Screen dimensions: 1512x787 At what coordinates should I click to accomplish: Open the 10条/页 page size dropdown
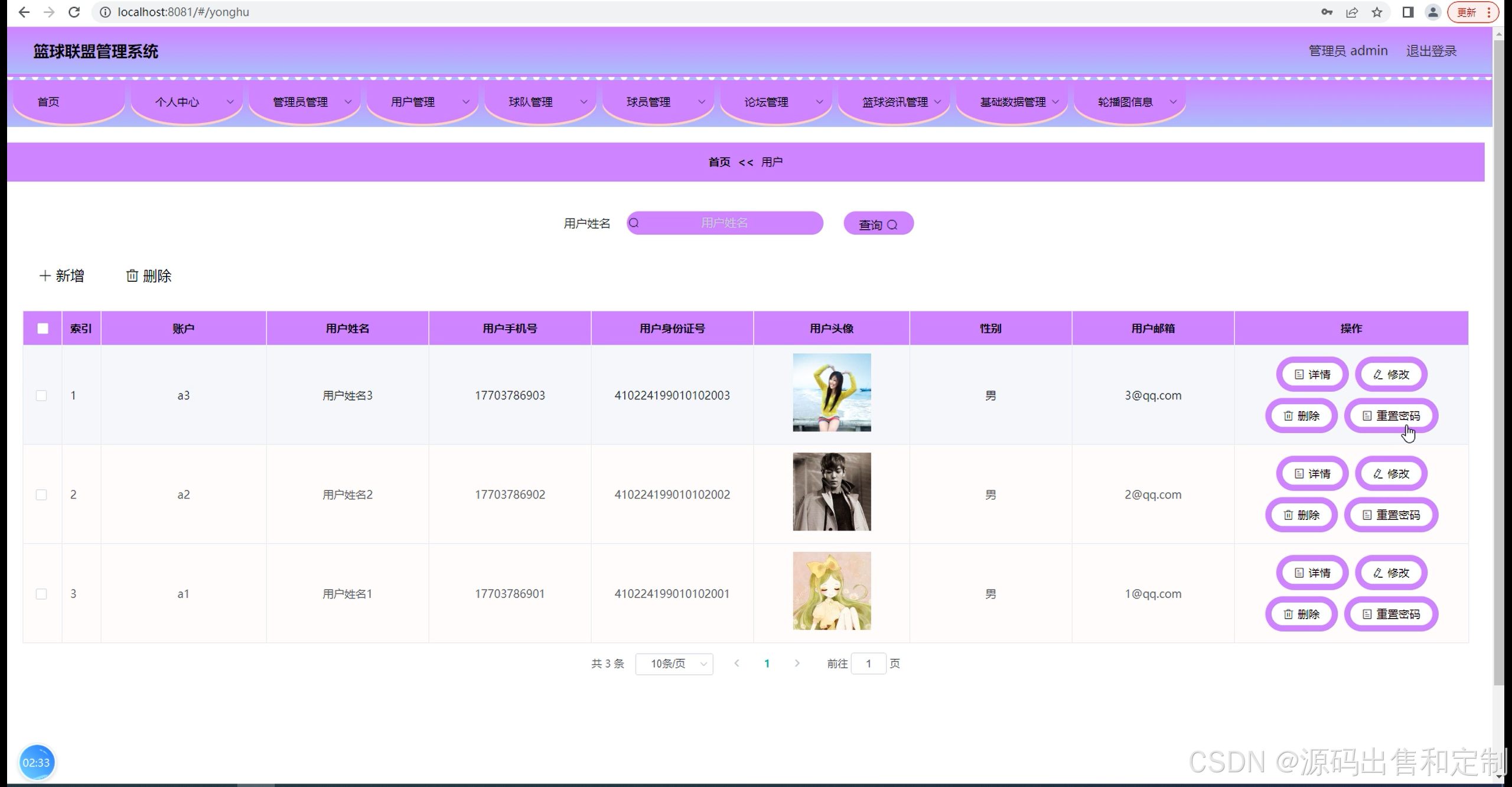674,664
